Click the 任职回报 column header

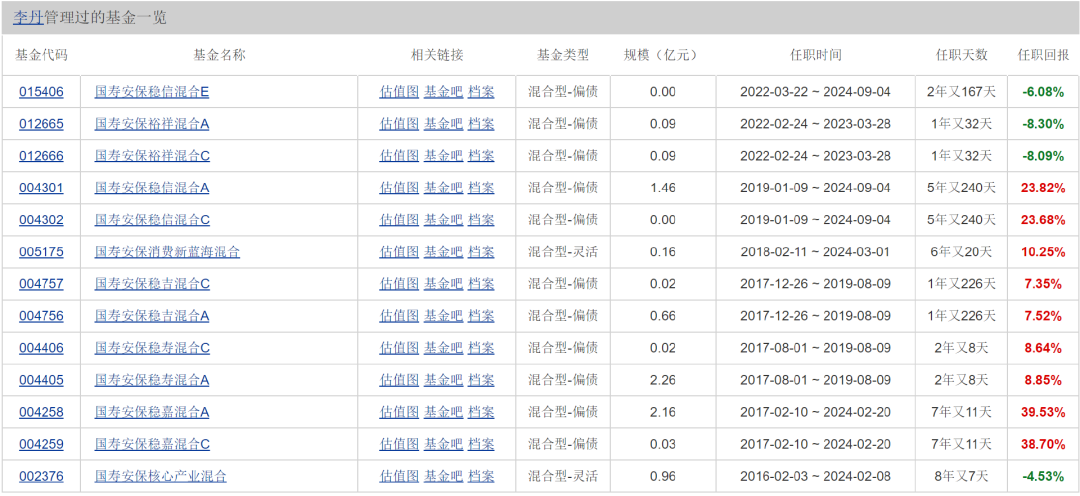point(1043,55)
